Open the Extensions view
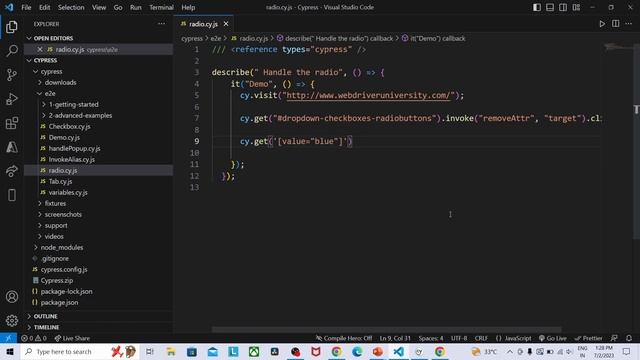This screenshot has height=360, width=640. tap(12, 123)
